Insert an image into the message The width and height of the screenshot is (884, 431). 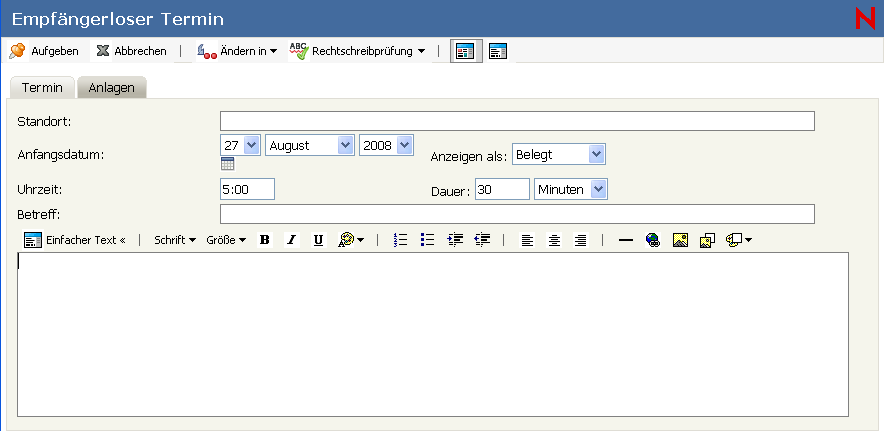[x=680, y=240]
